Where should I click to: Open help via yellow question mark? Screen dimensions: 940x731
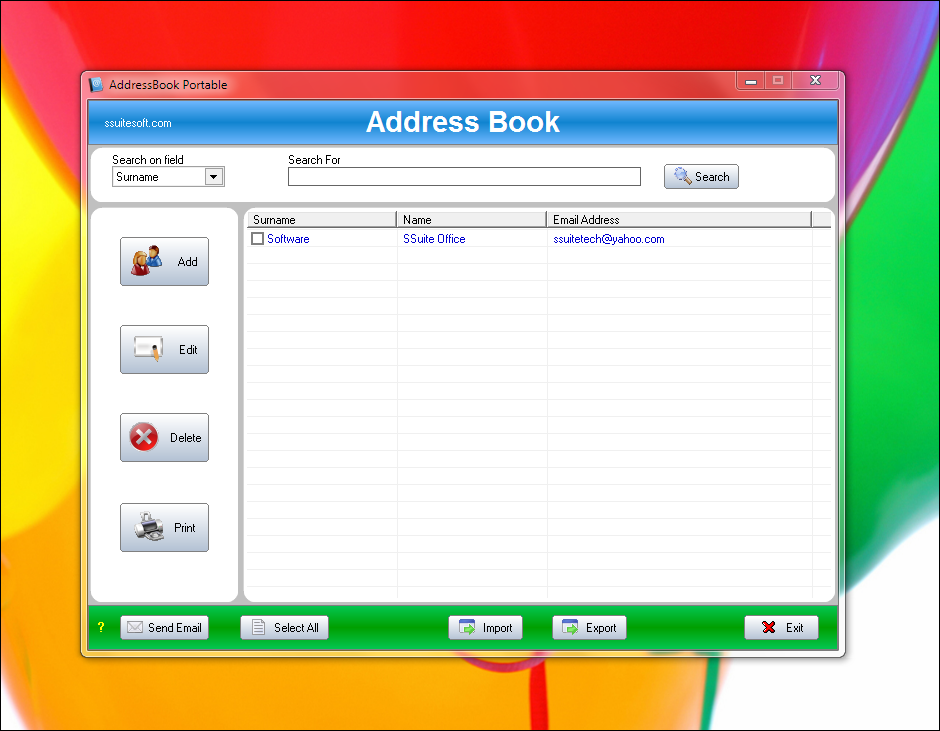pos(101,628)
